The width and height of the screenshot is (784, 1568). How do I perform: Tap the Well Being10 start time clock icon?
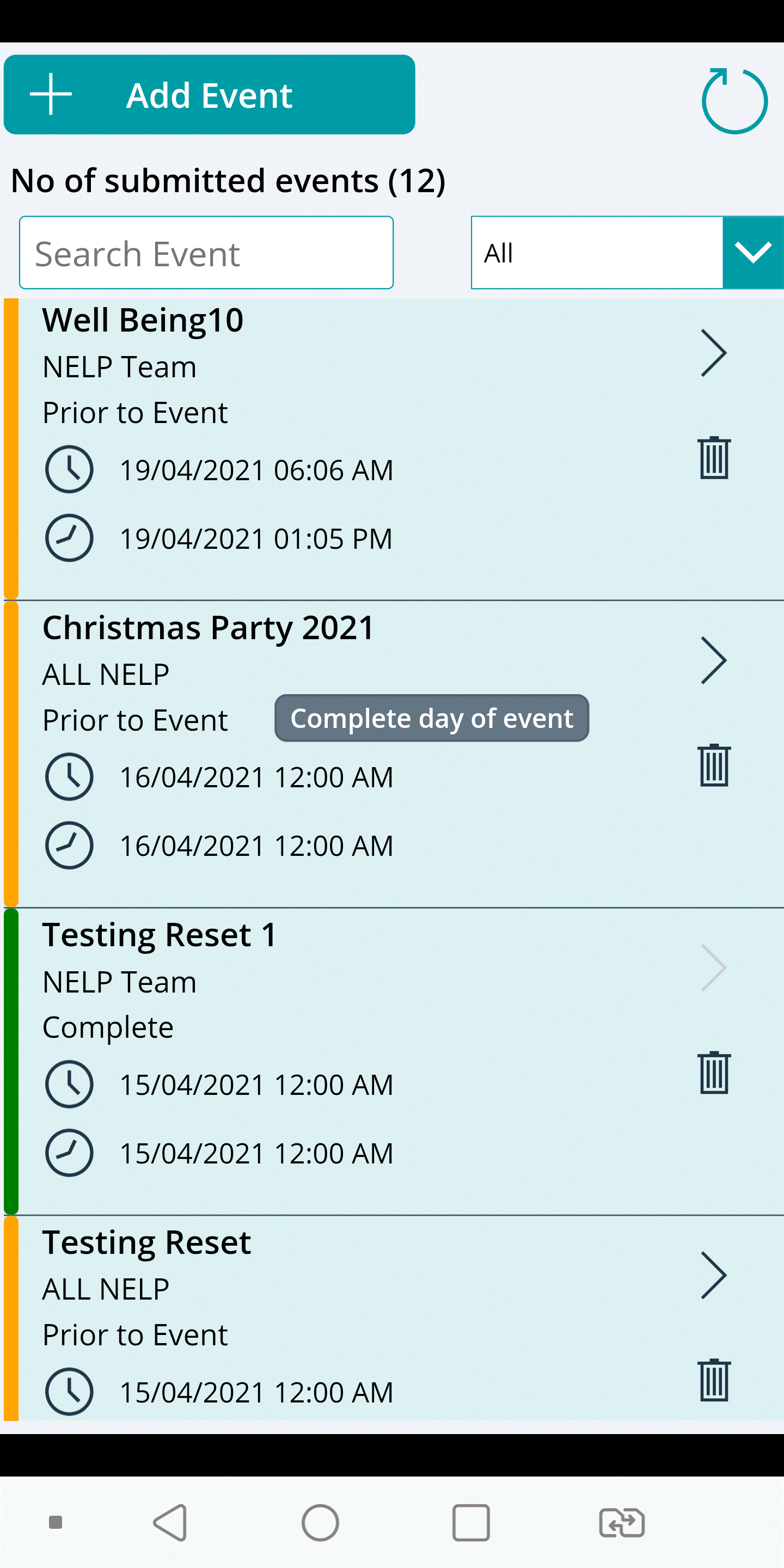pyautogui.click(x=69, y=469)
